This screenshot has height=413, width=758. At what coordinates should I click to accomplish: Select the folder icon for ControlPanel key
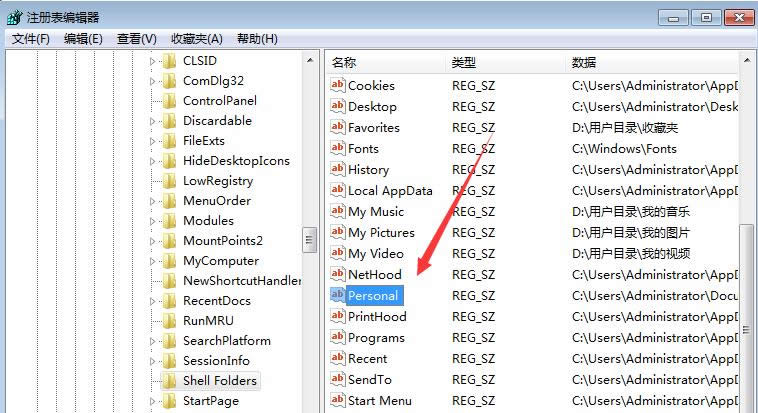[170, 101]
